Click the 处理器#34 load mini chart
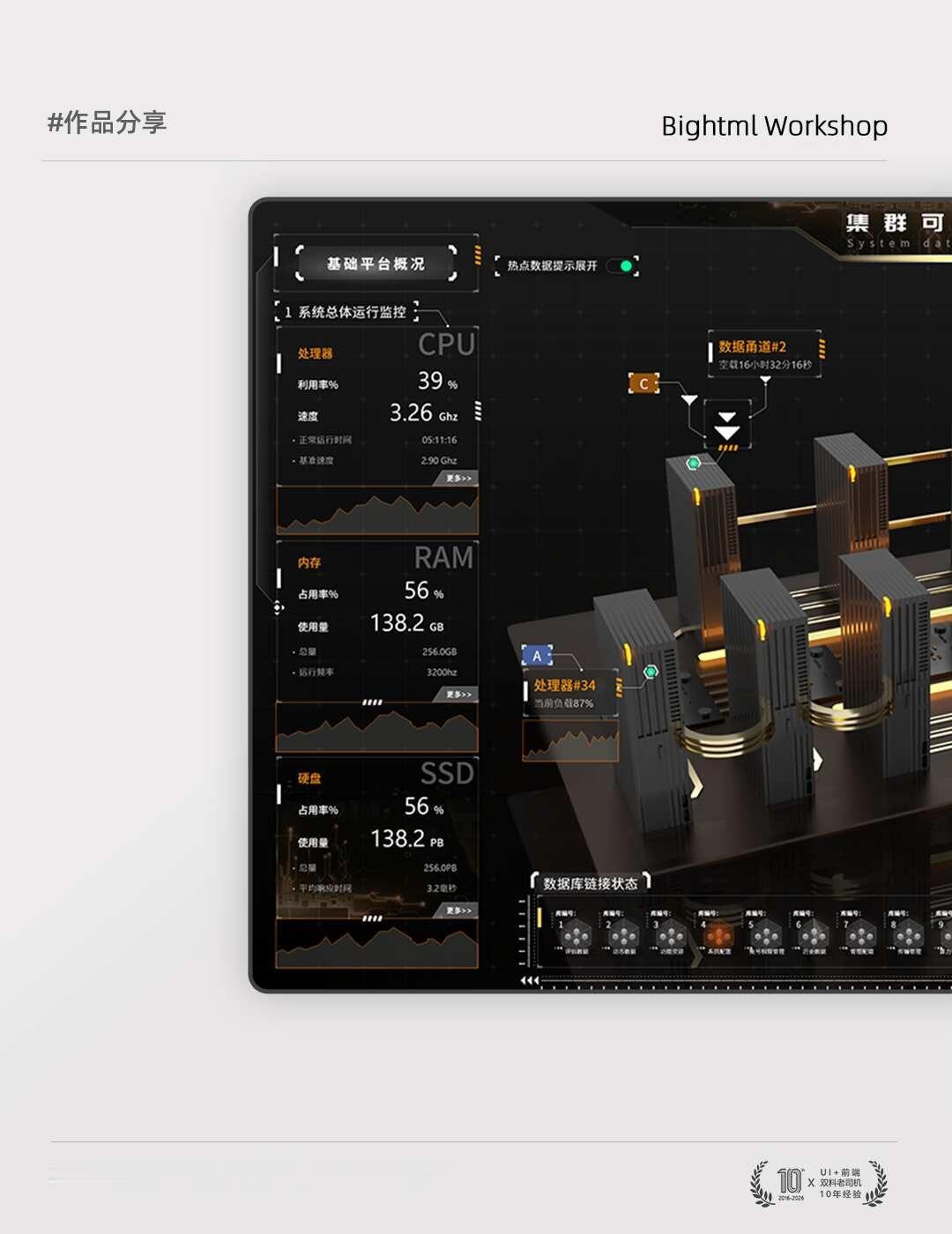 (x=570, y=740)
